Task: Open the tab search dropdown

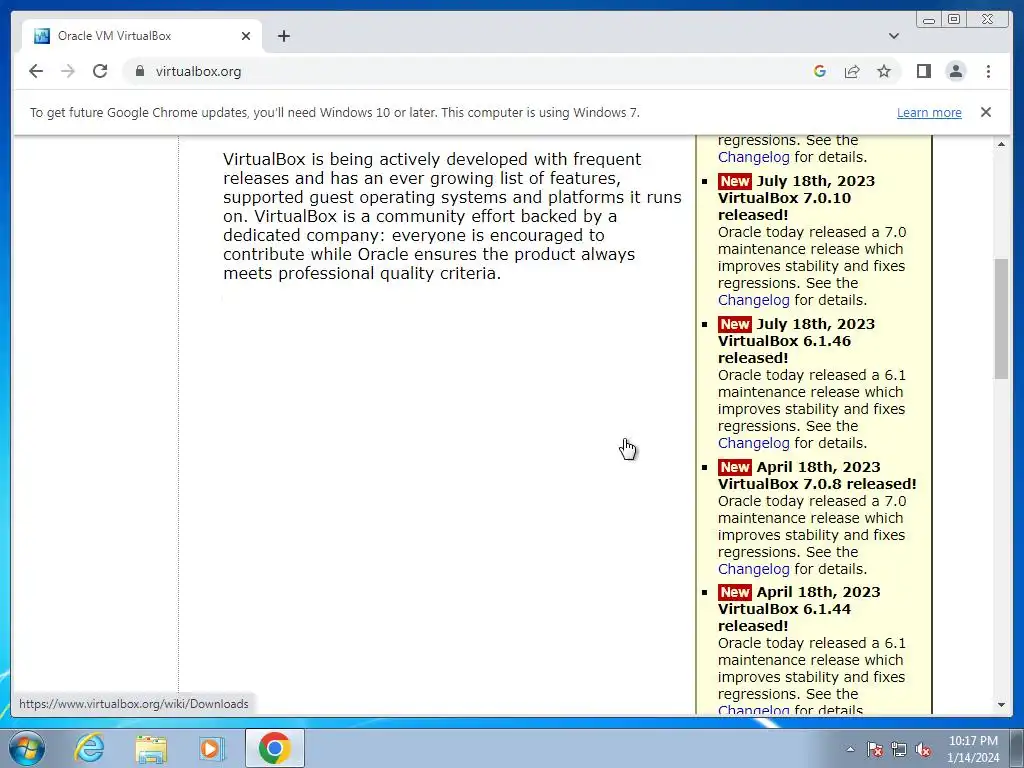Action: (894, 36)
